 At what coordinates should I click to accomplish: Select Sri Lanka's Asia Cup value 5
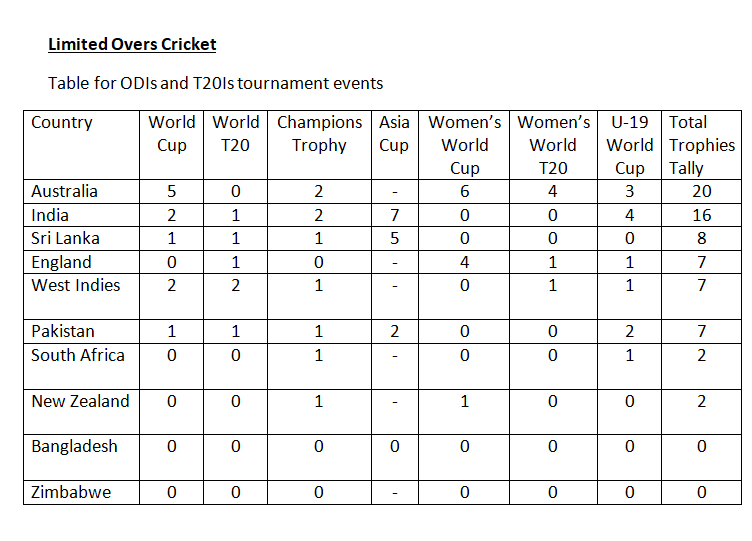click(x=394, y=239)
